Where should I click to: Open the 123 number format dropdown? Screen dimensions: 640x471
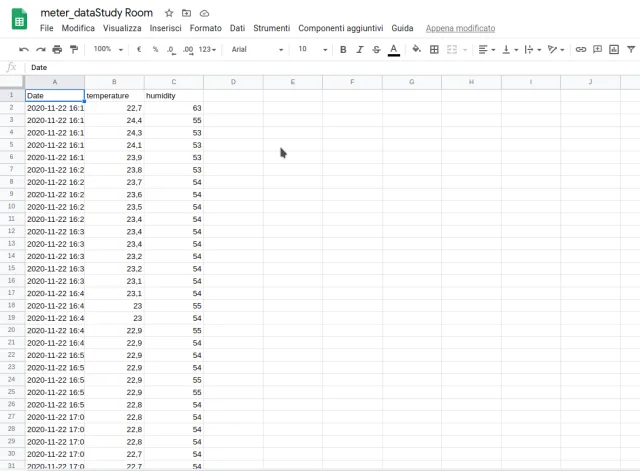207,49
